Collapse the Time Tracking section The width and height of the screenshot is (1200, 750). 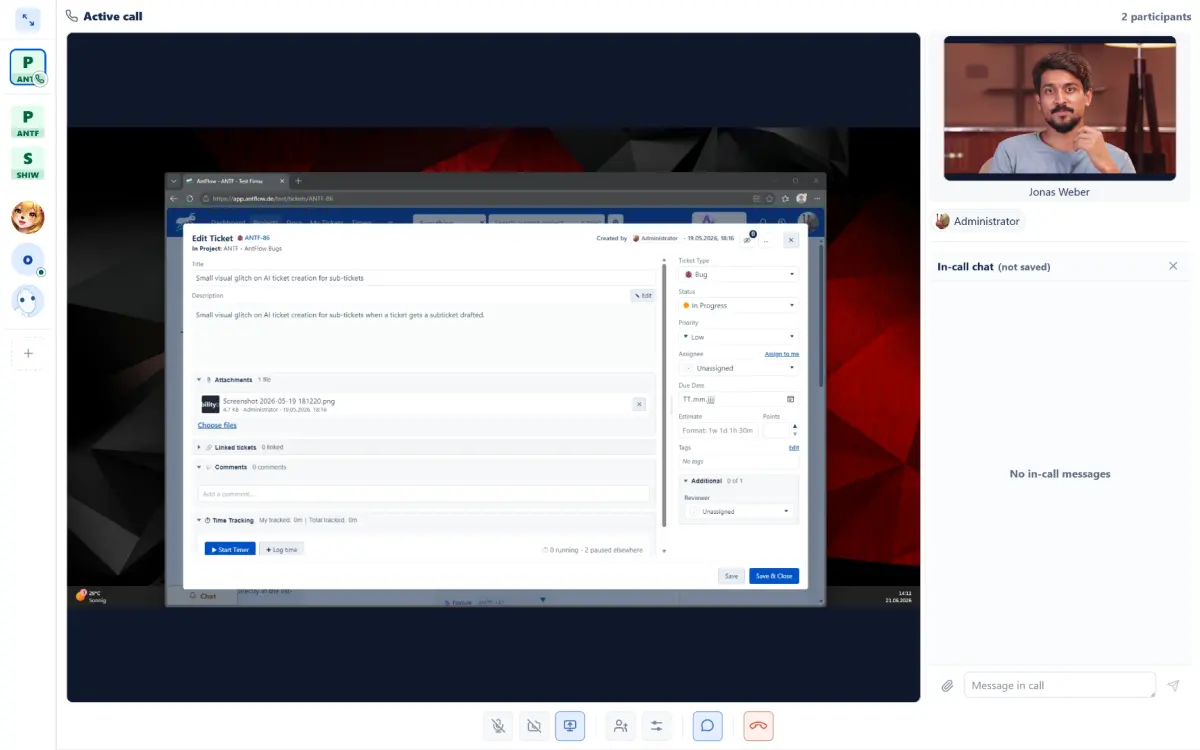tap(200, 520)
